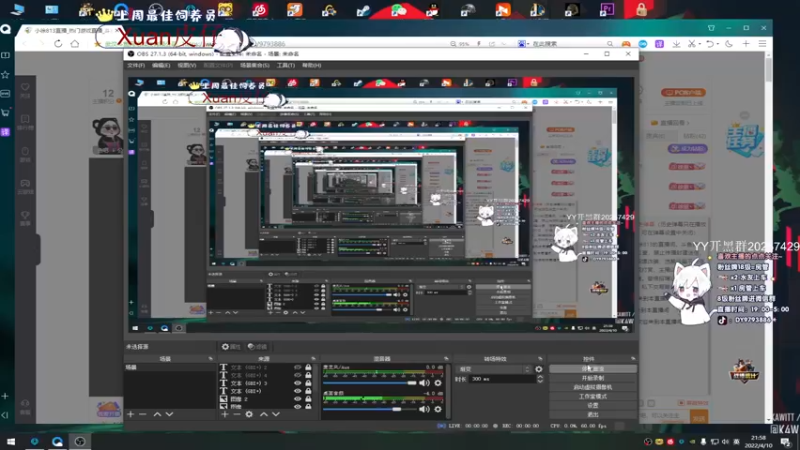Remove the selected source with the minus icon
Viewport: 800px width, 450px height.
[237, 414]
